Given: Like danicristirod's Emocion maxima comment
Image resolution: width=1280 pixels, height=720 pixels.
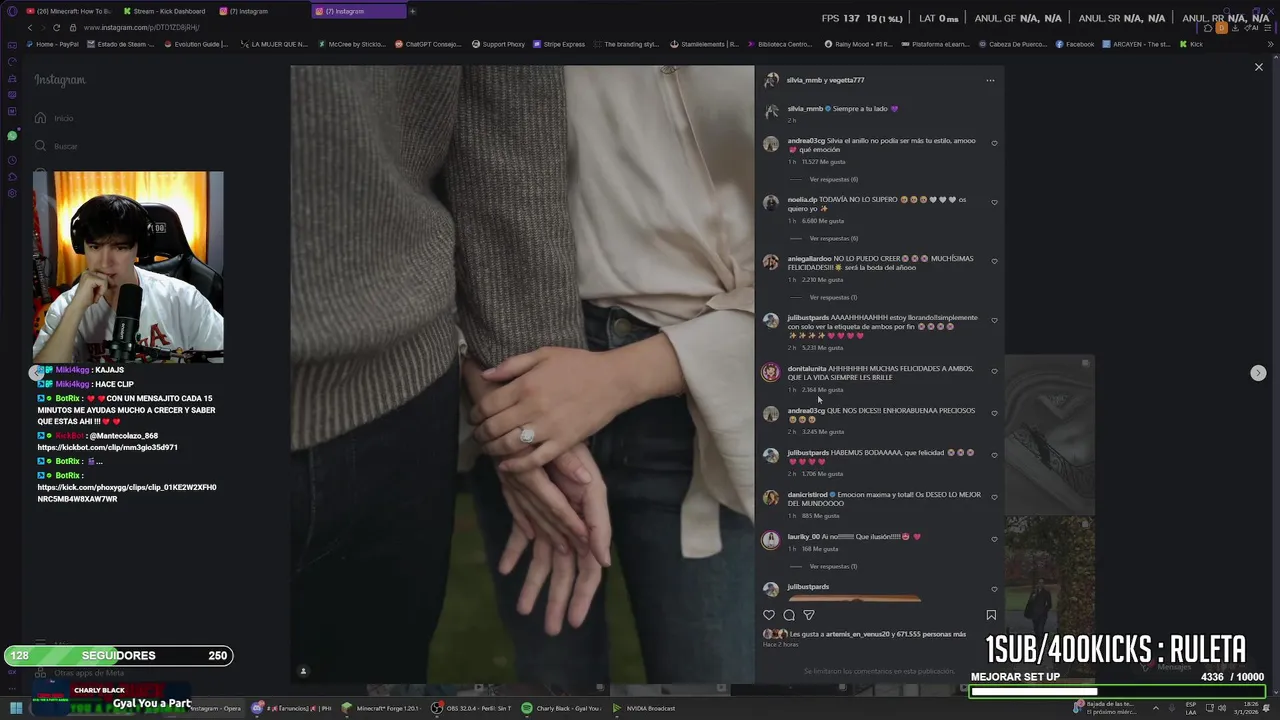Looking at the screenshot, I should [x=994, y=497].
